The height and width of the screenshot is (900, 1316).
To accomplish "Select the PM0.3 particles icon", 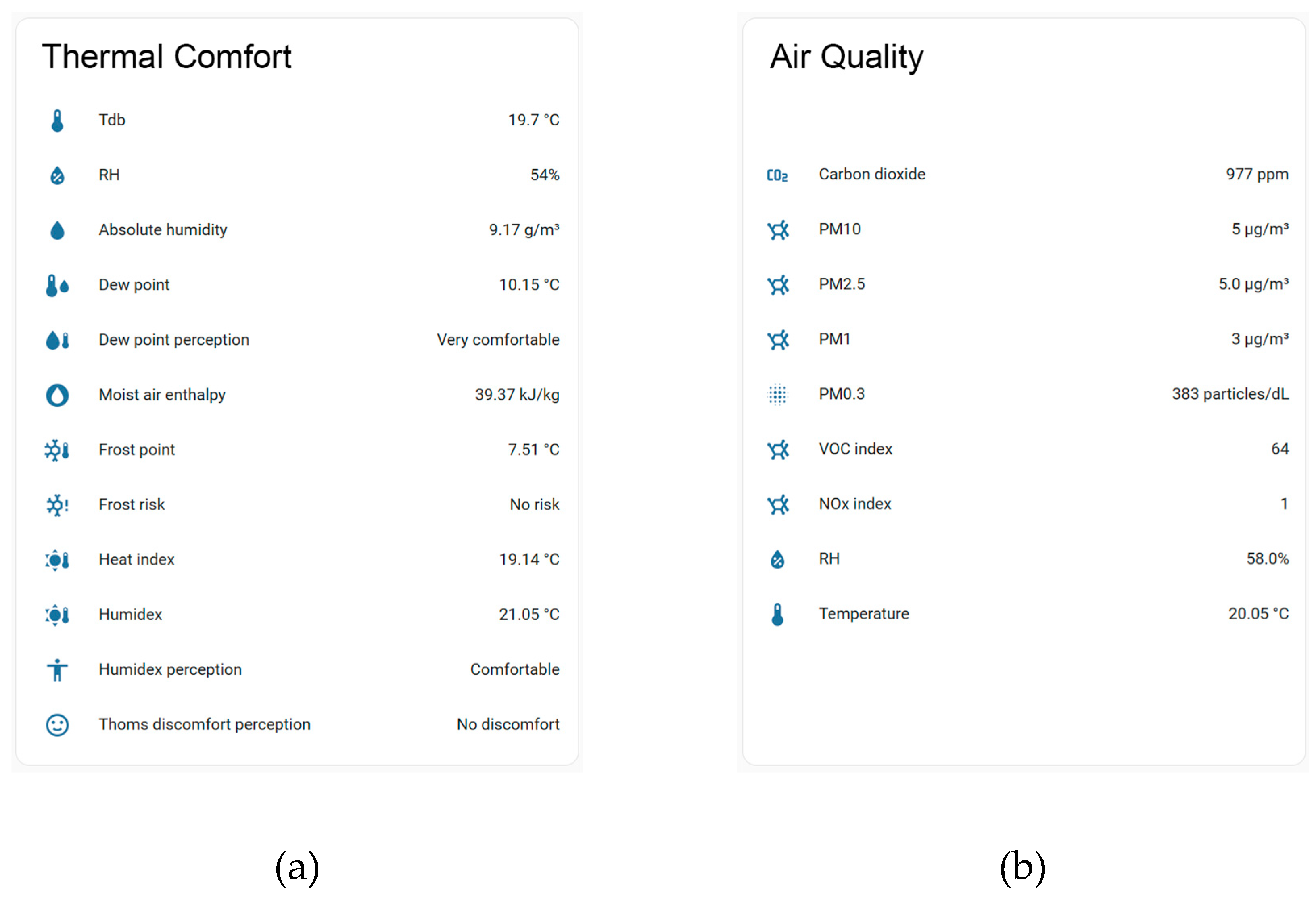I will click(777, 394).
